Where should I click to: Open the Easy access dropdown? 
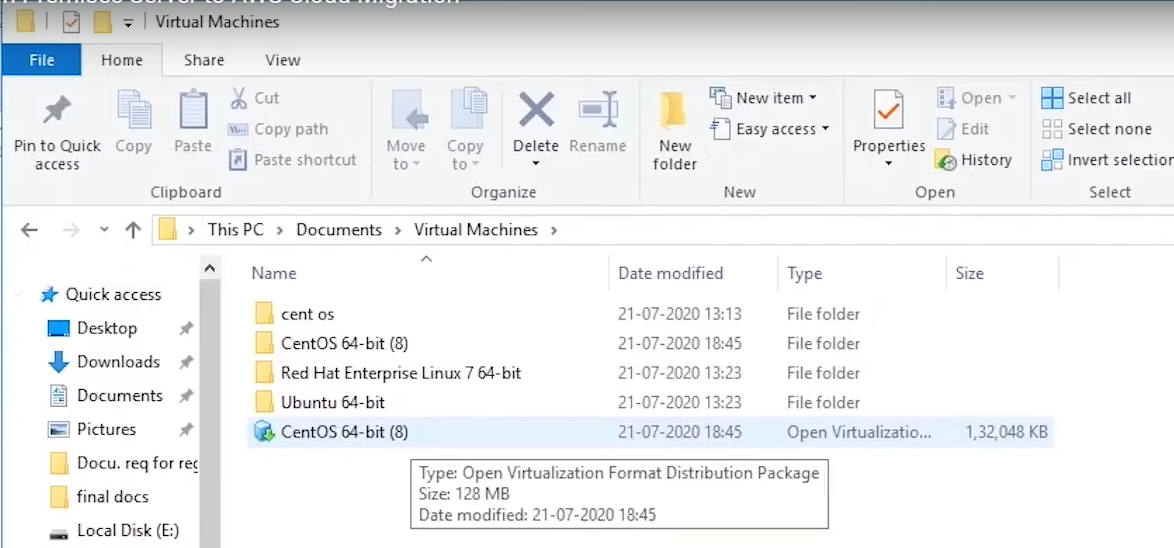(x=771, y=129)
